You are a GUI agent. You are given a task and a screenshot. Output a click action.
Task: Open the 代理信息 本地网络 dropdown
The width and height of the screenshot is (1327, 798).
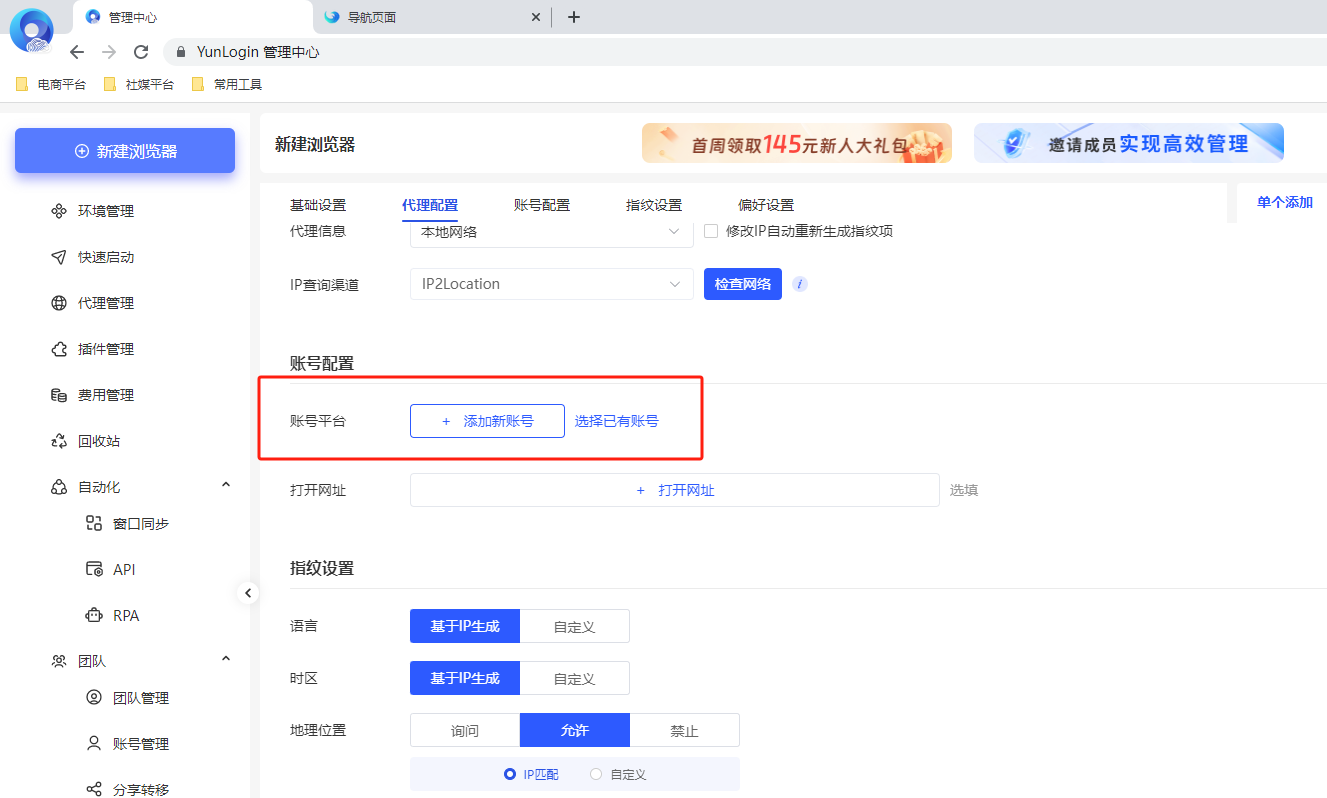coord(551,231)
